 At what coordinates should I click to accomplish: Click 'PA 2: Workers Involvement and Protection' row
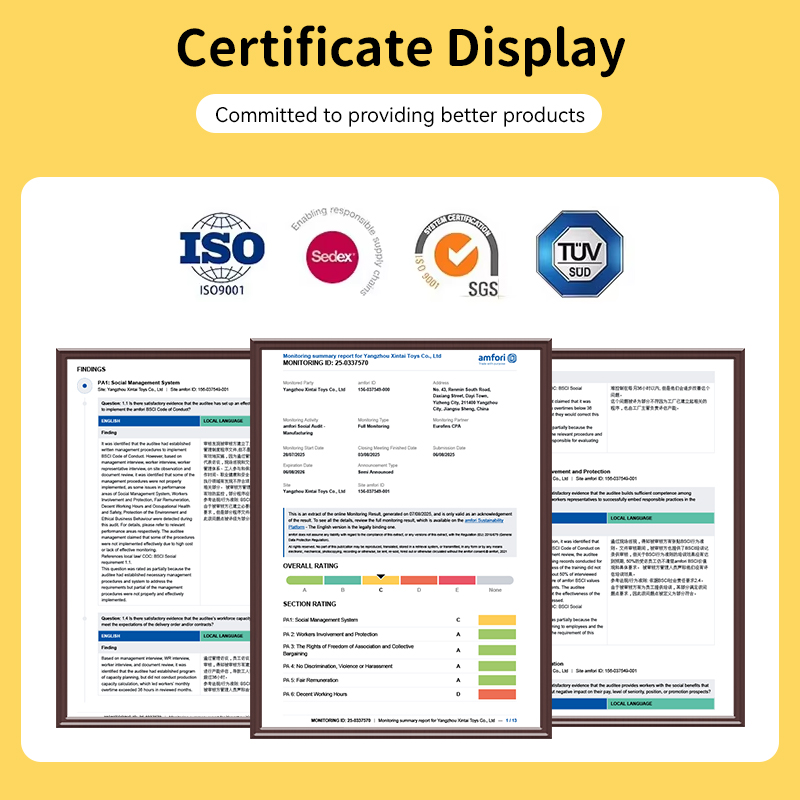pos(399,634)
